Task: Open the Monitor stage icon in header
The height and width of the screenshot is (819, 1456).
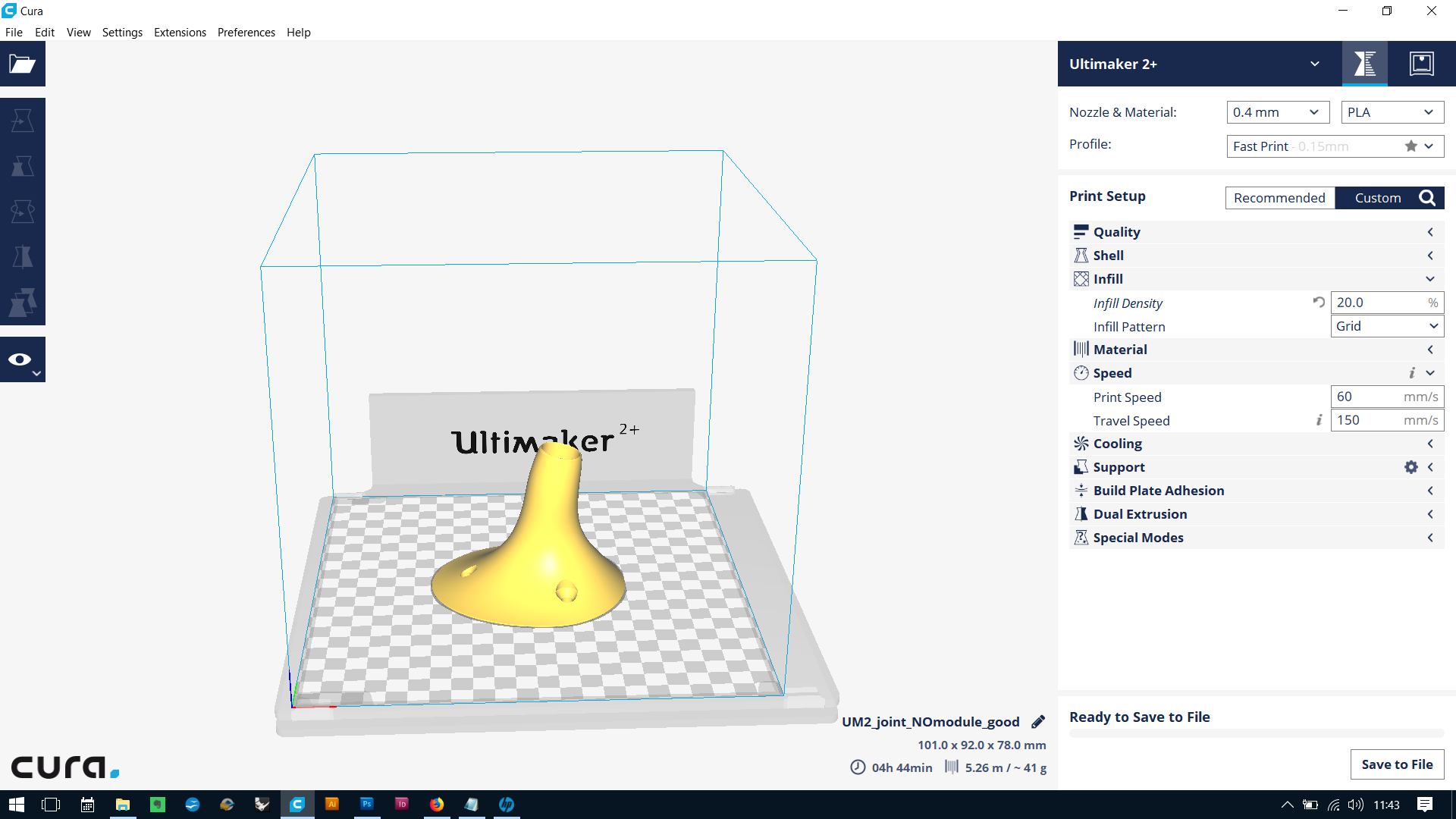Action: 1421,64
